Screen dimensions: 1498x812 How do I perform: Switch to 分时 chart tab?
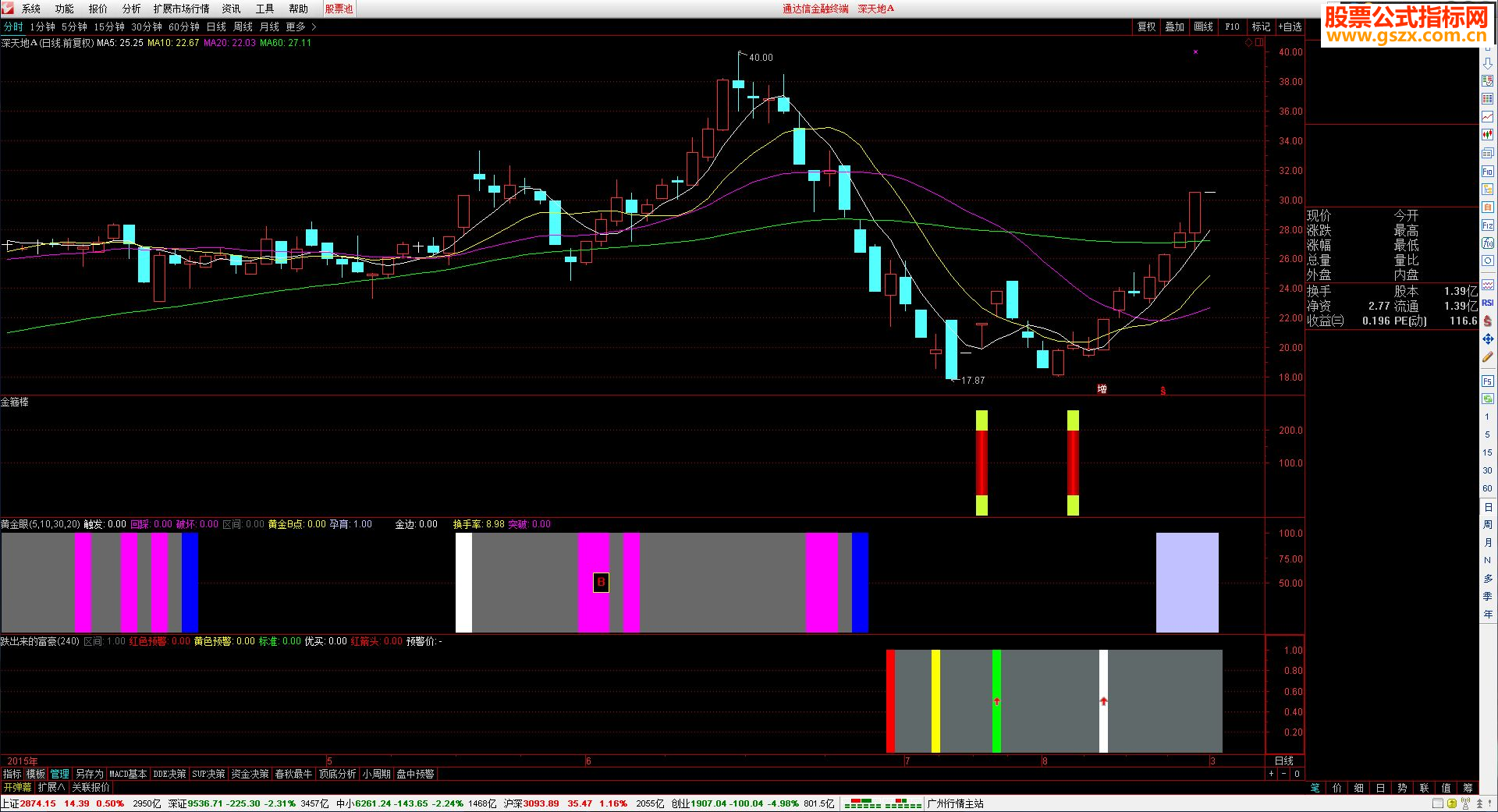tap(13, 27)
